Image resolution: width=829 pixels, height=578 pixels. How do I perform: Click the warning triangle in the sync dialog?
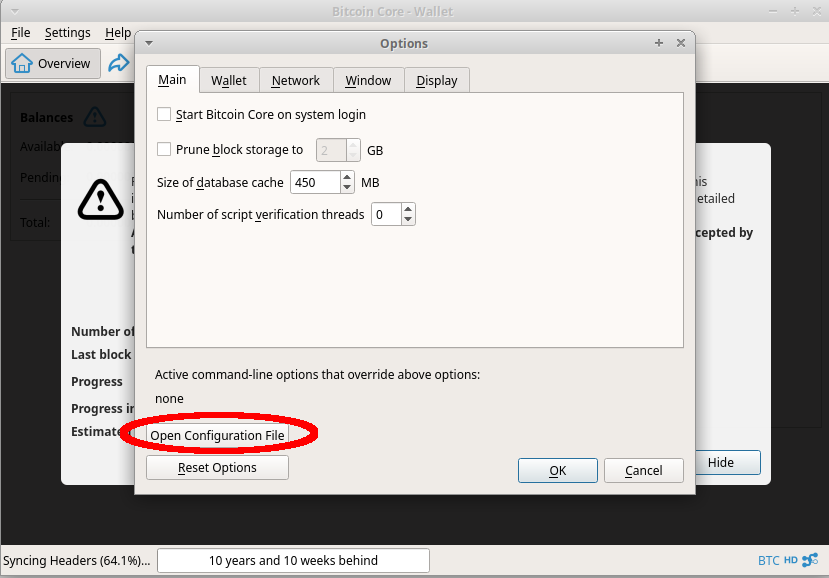[100, 199]
